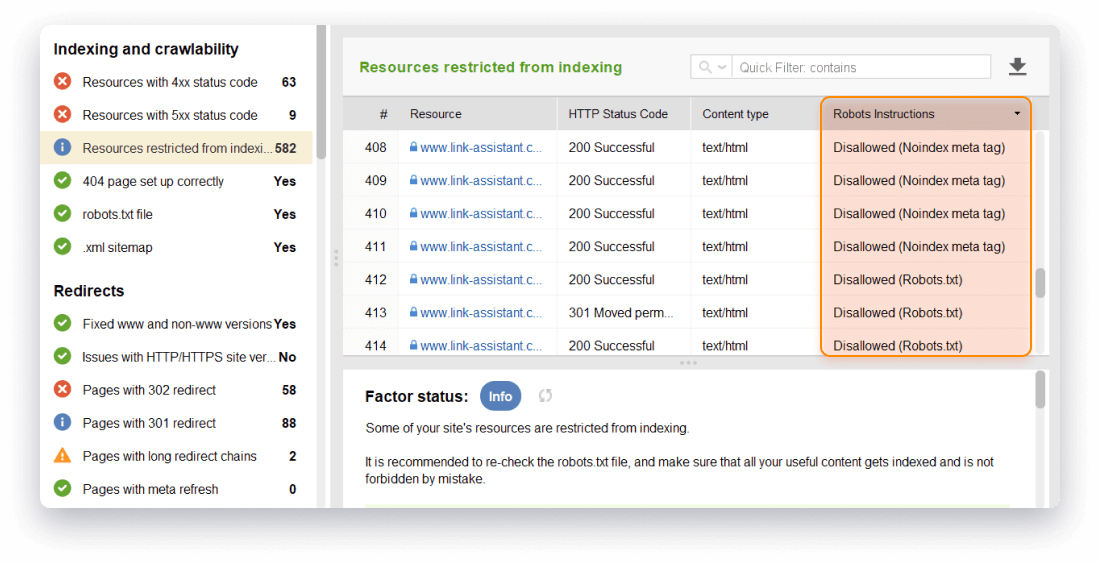This screenshot has width=1100, height=563.
Task: Click the left panel vertical scrollbar
Action: click(x=321, y=93)
